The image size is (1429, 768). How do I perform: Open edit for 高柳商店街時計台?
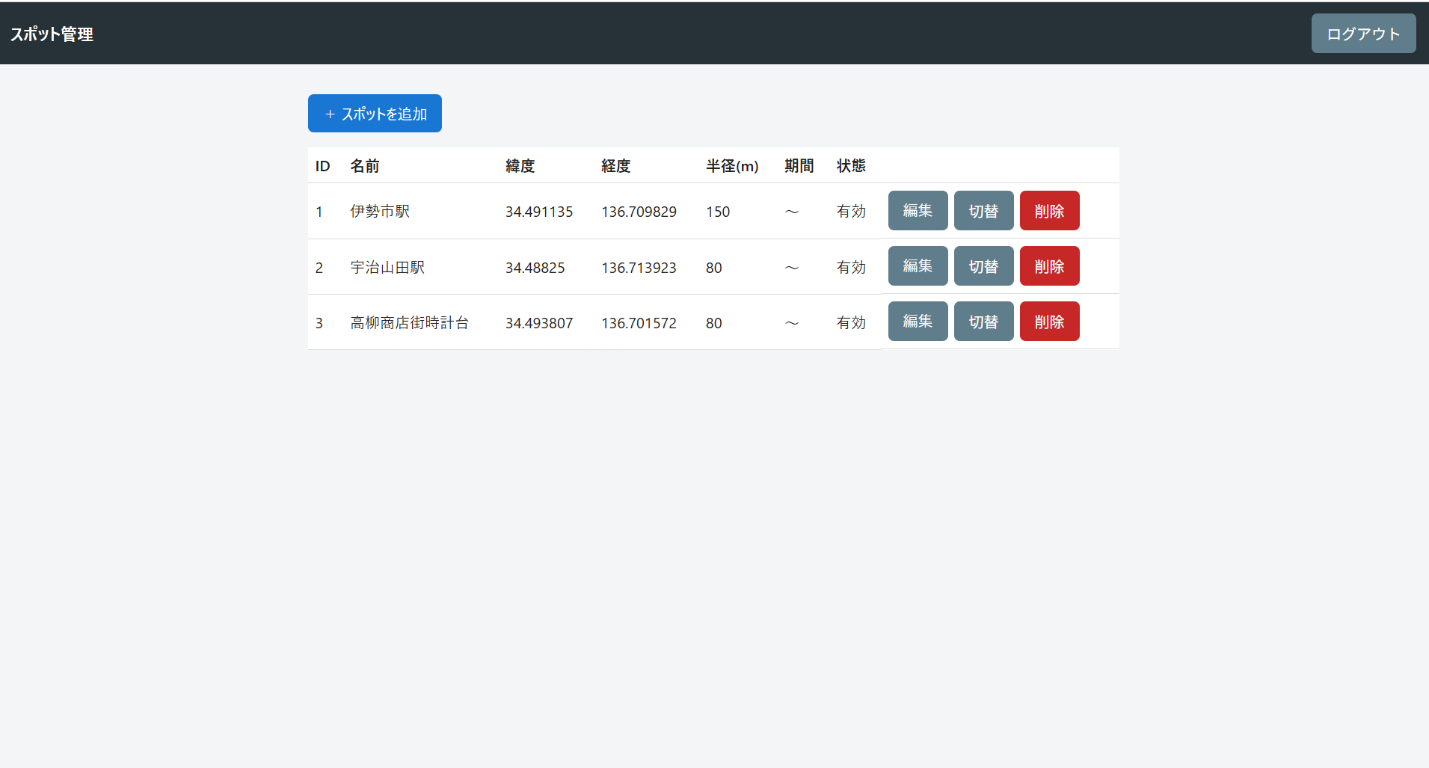918,321
